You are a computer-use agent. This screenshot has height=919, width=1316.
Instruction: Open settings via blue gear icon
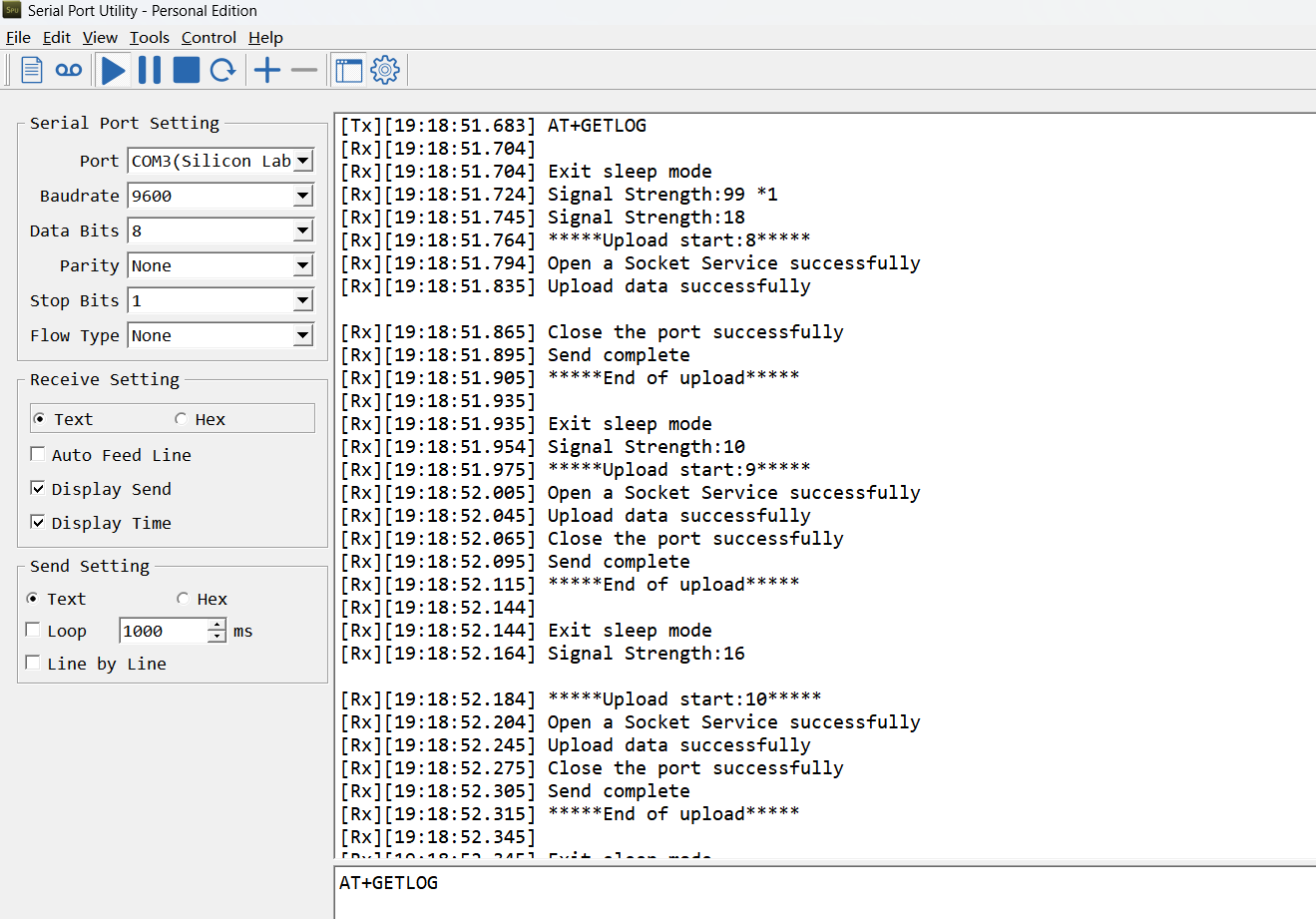click(385, 70)
